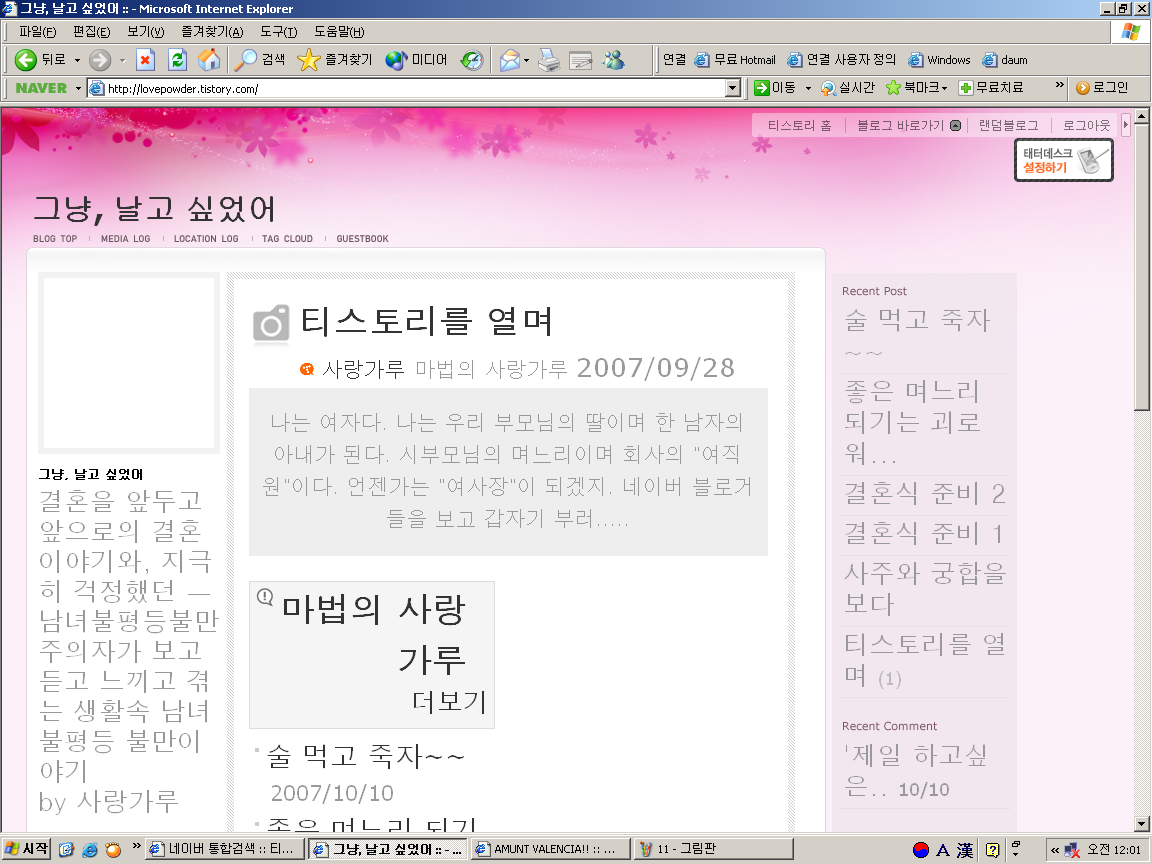Viewport: 1152px width, 864px height.
Task: Click the Edit page toolbar icon
Action: point(580,60)
